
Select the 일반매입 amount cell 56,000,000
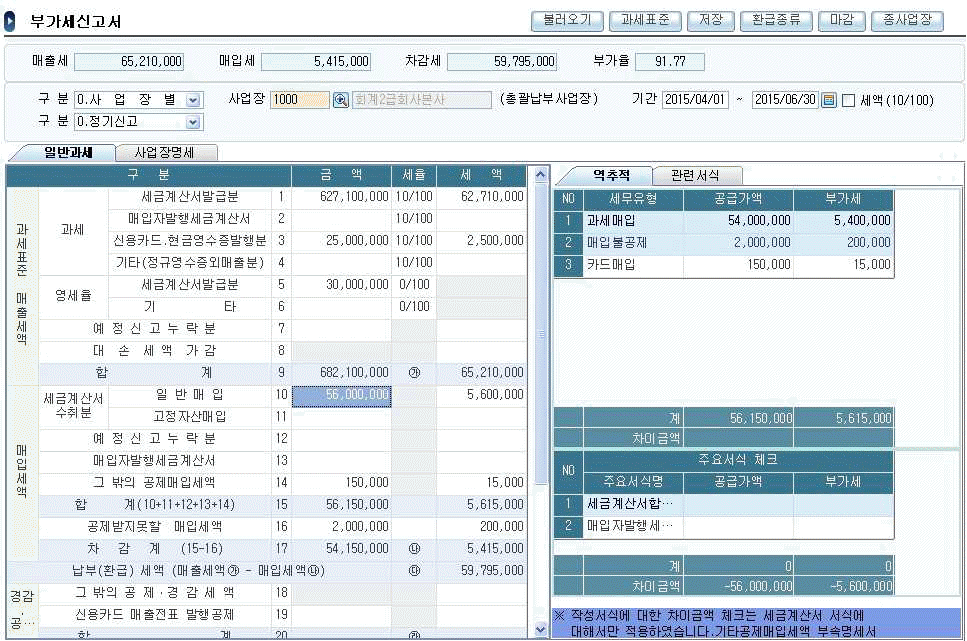click(x=341, y=395)
